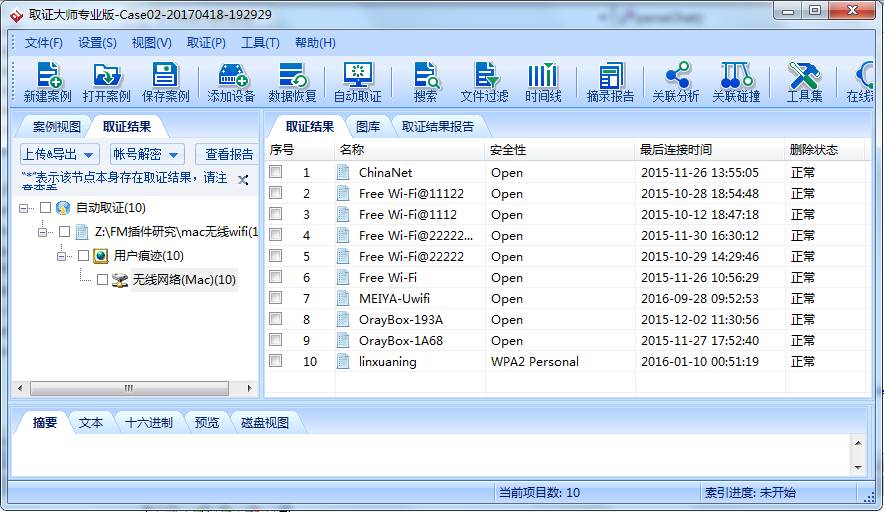Open the 帐号解密 dropdown
Viewport: 884px width, 512px height.
click(x=147, y=154)
